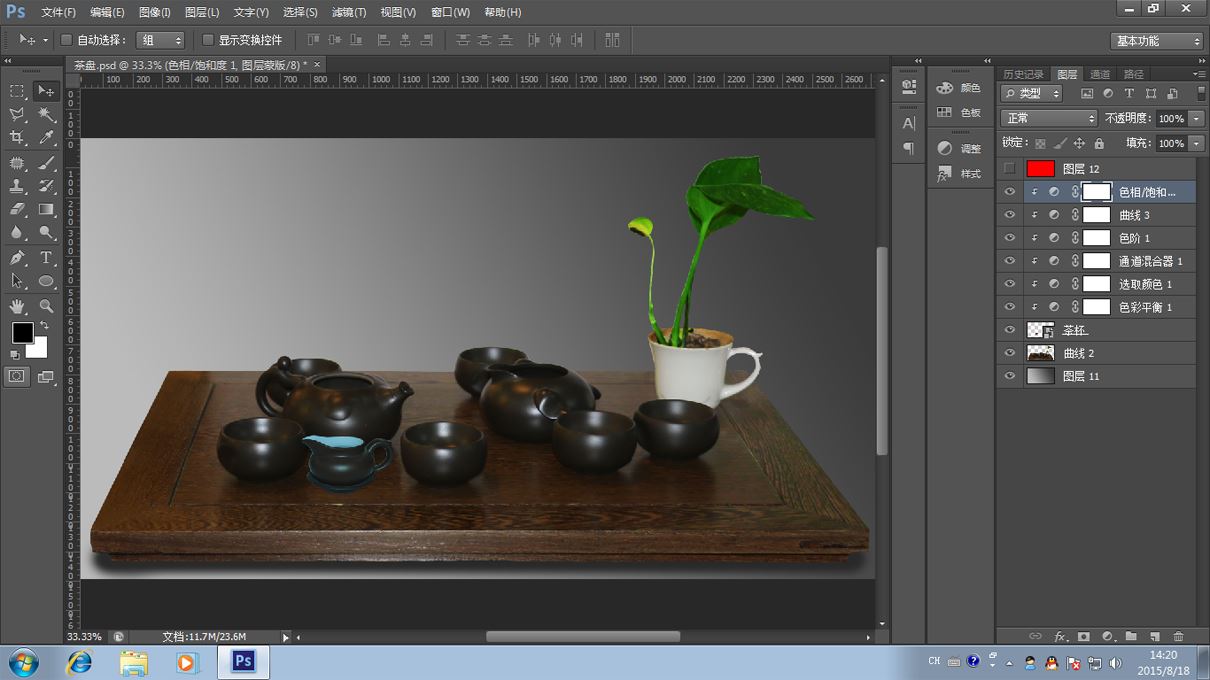Expand the 基本功能 workspace dropdown
Screen dimensions: 1210x680
point(1156,41)
